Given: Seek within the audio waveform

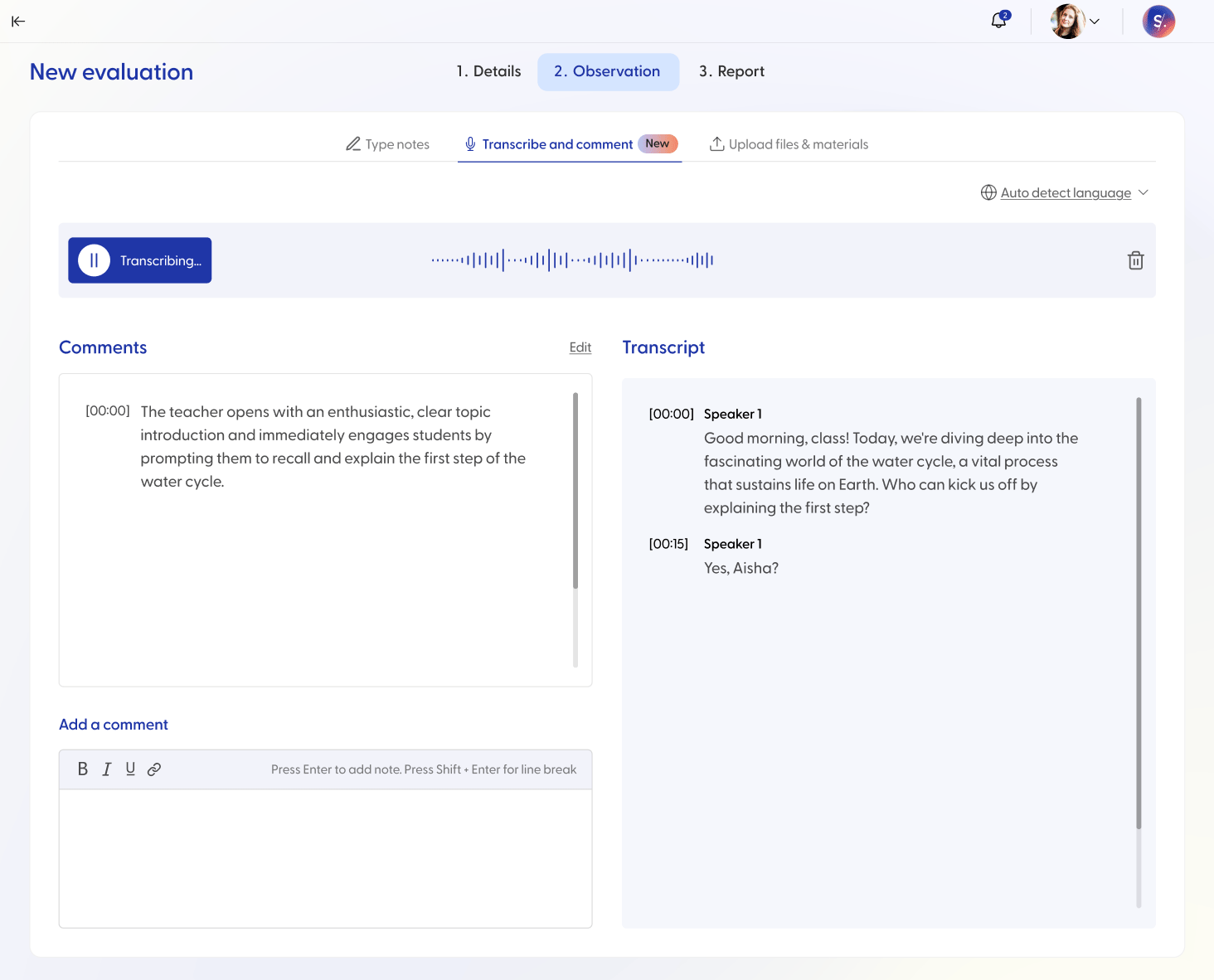Looking at the screenshot, I should point(572,260).
